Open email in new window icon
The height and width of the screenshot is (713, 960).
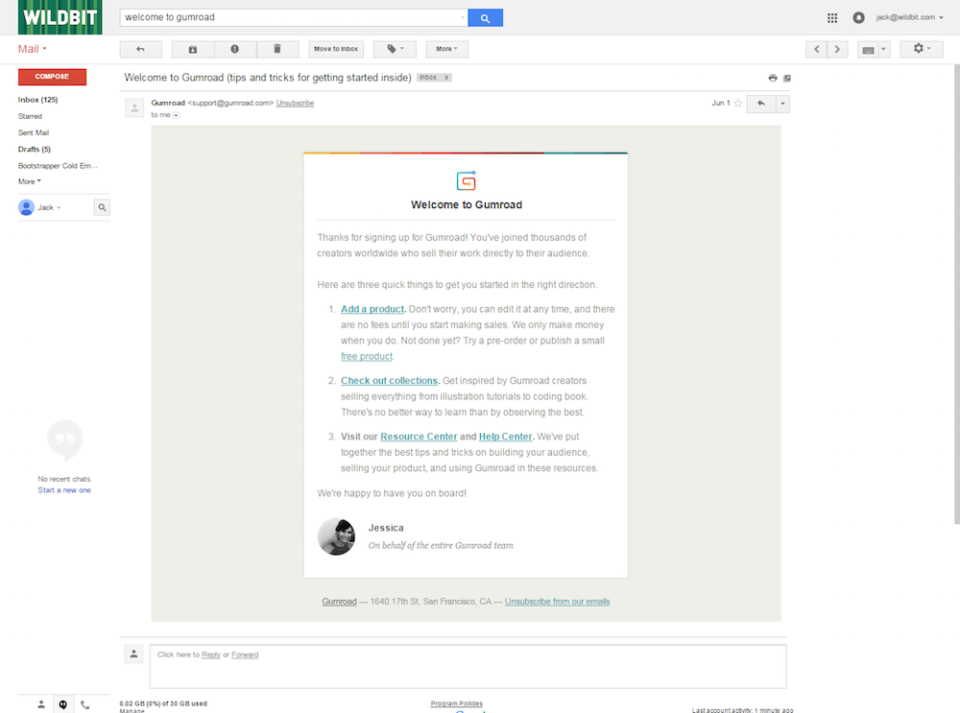pyautogui.click(x=787, y=78)
